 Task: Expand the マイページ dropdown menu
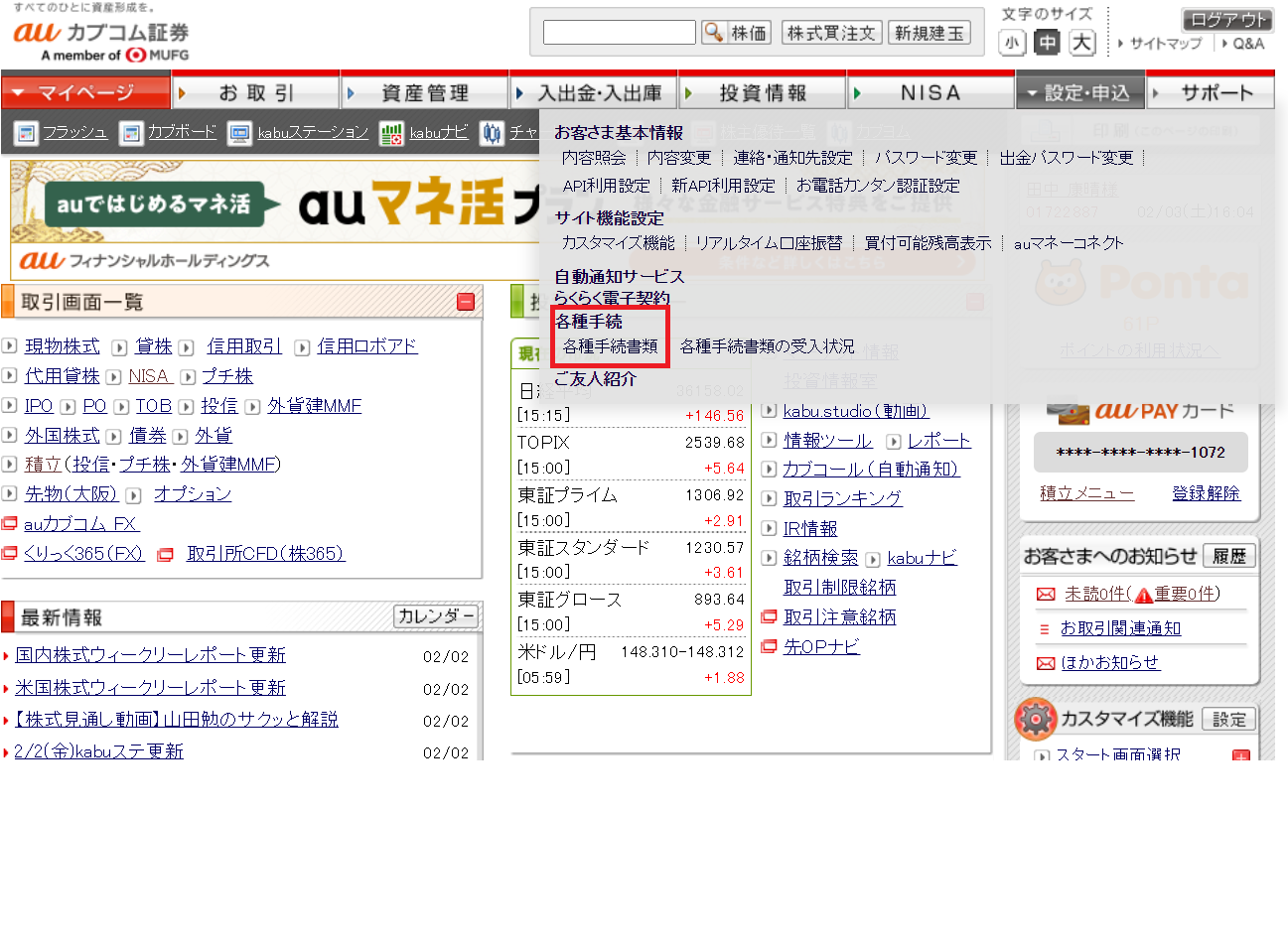[85, 92]
